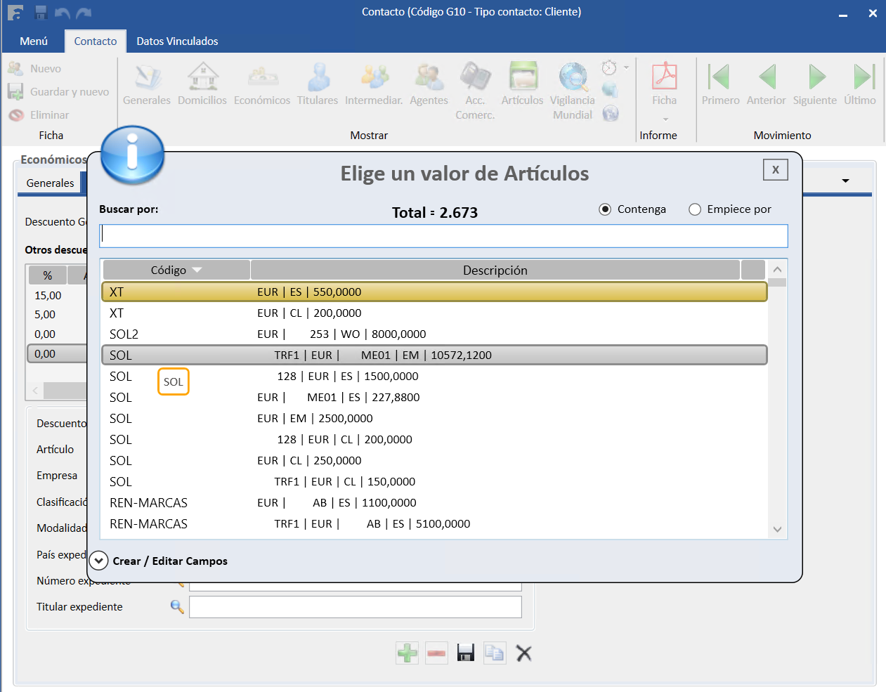886x692 pixels.
Task: Click the black X cancel icon at the bottom
Action: pyautogui.click(x=524, y=654)
